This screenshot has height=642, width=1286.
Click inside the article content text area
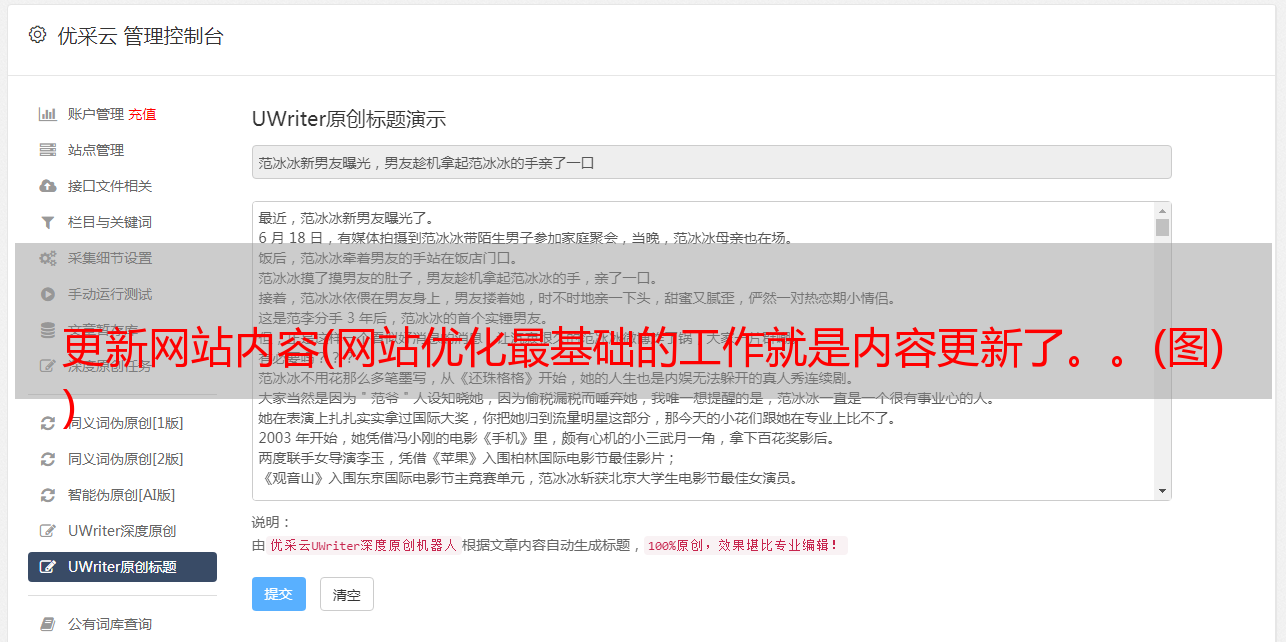coord(703,351)
